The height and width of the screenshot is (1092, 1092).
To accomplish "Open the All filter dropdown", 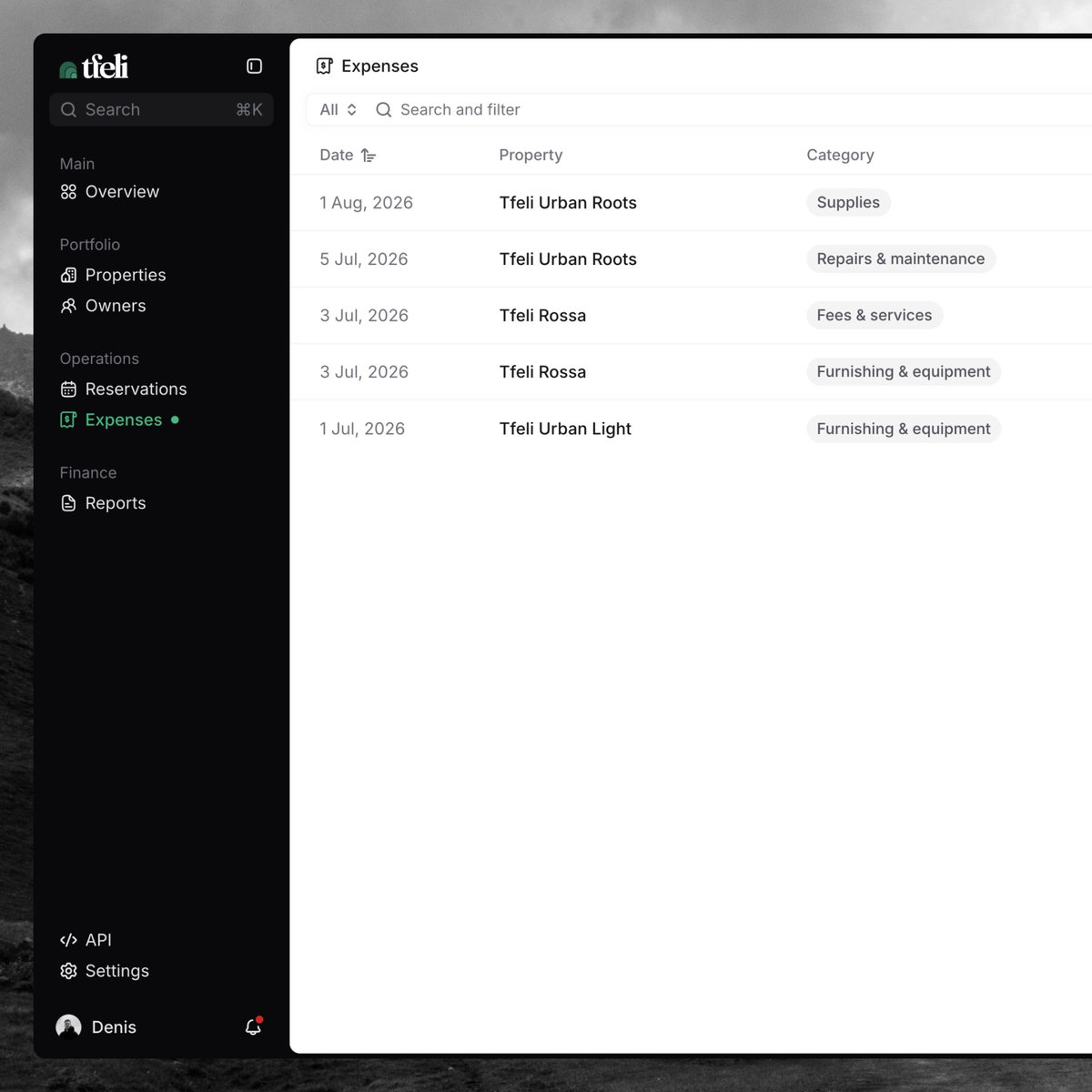I will 339,110.
